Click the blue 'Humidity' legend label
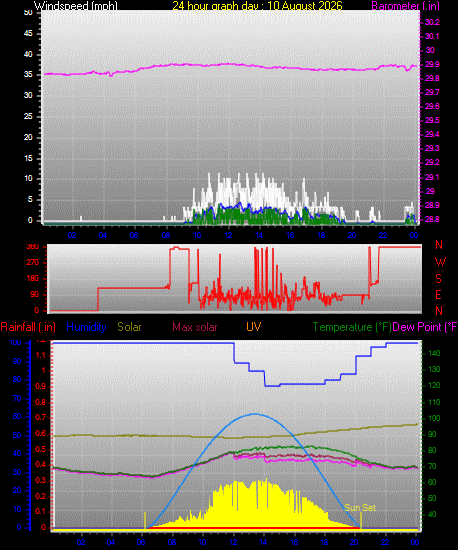458x550 pixels. (x=86, y=327)
